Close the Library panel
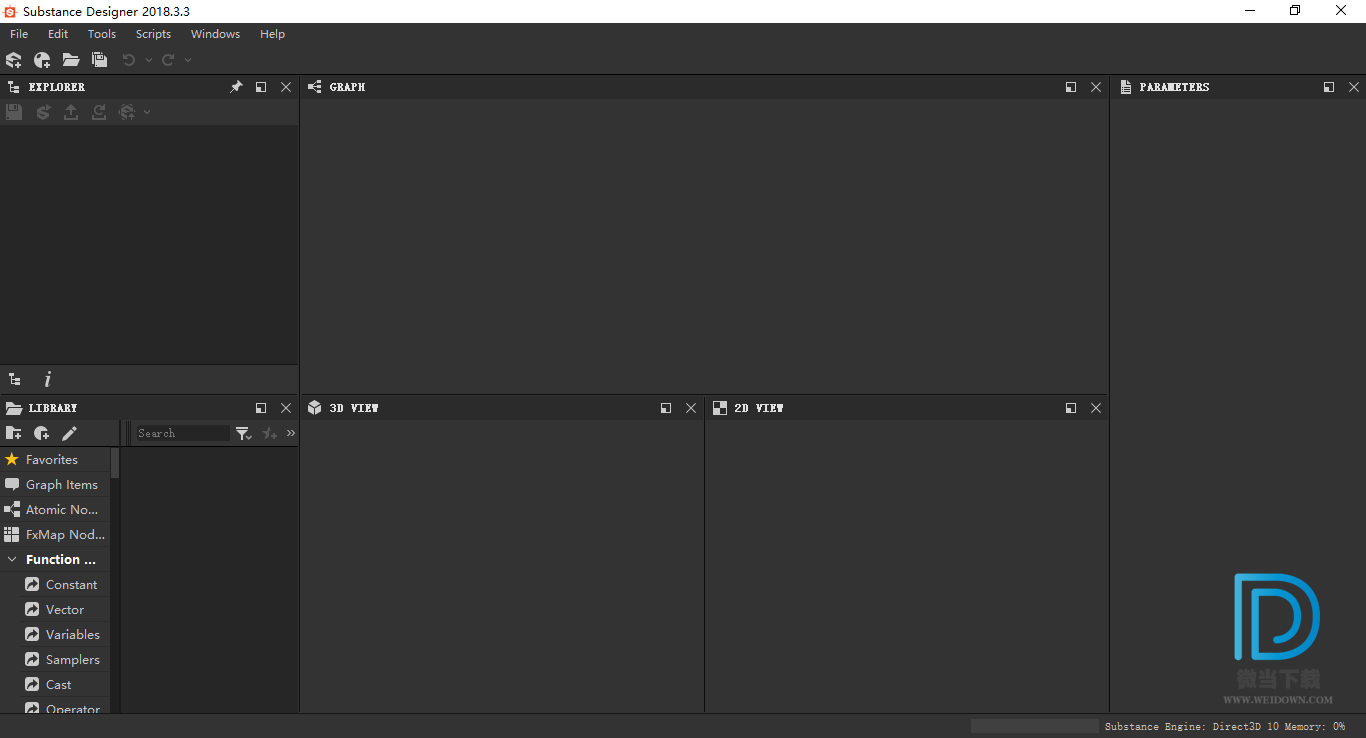 (x=286, y=408)
